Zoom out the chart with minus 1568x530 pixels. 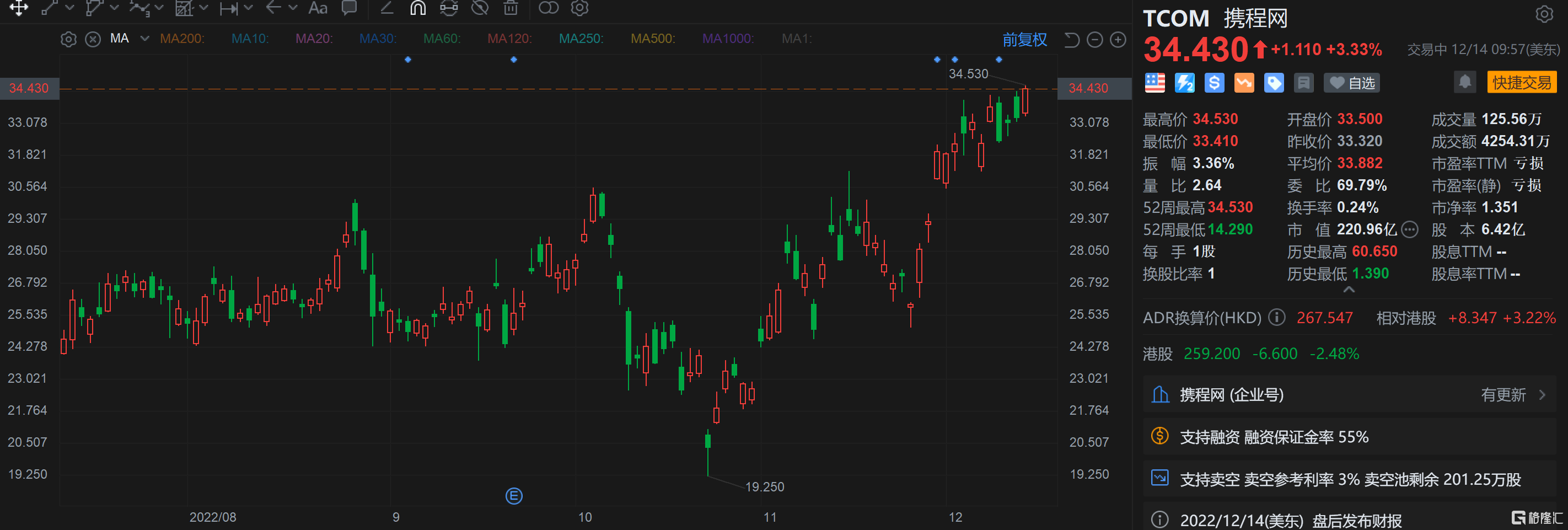(x=1094, y=40)
